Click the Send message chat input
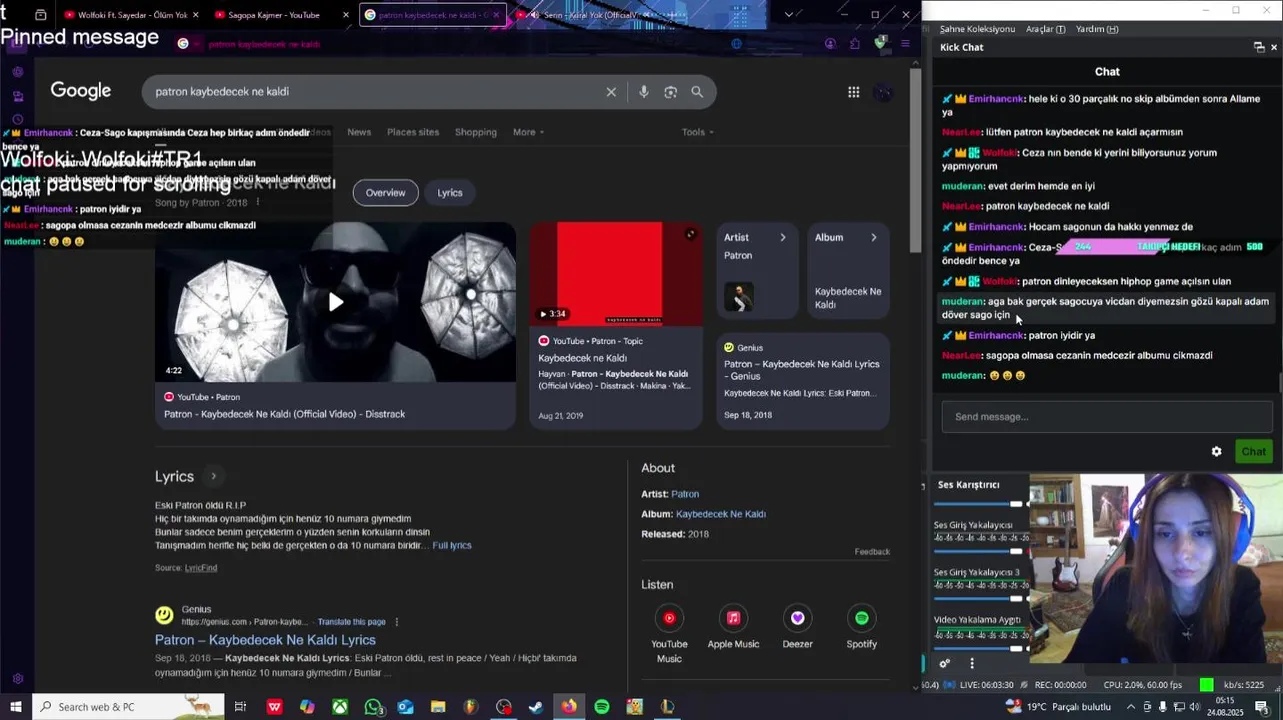 [1106, 417]
